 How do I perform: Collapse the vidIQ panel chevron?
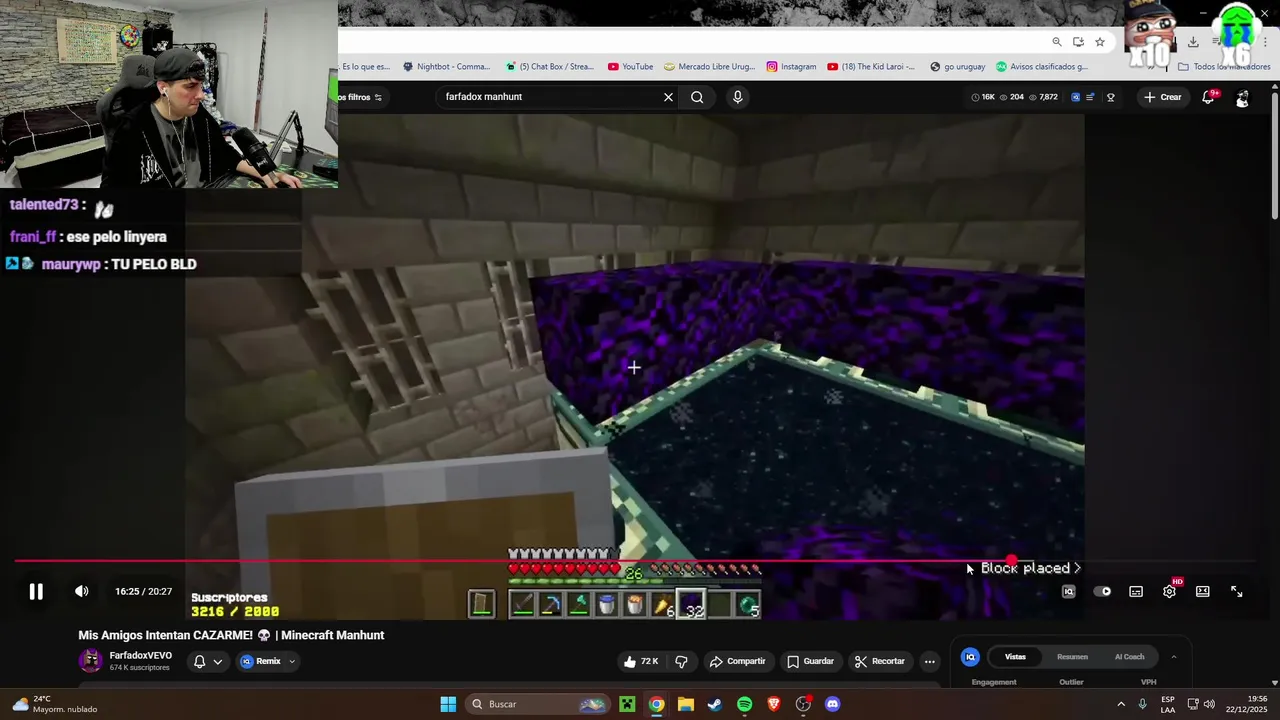click(1173, 657)
